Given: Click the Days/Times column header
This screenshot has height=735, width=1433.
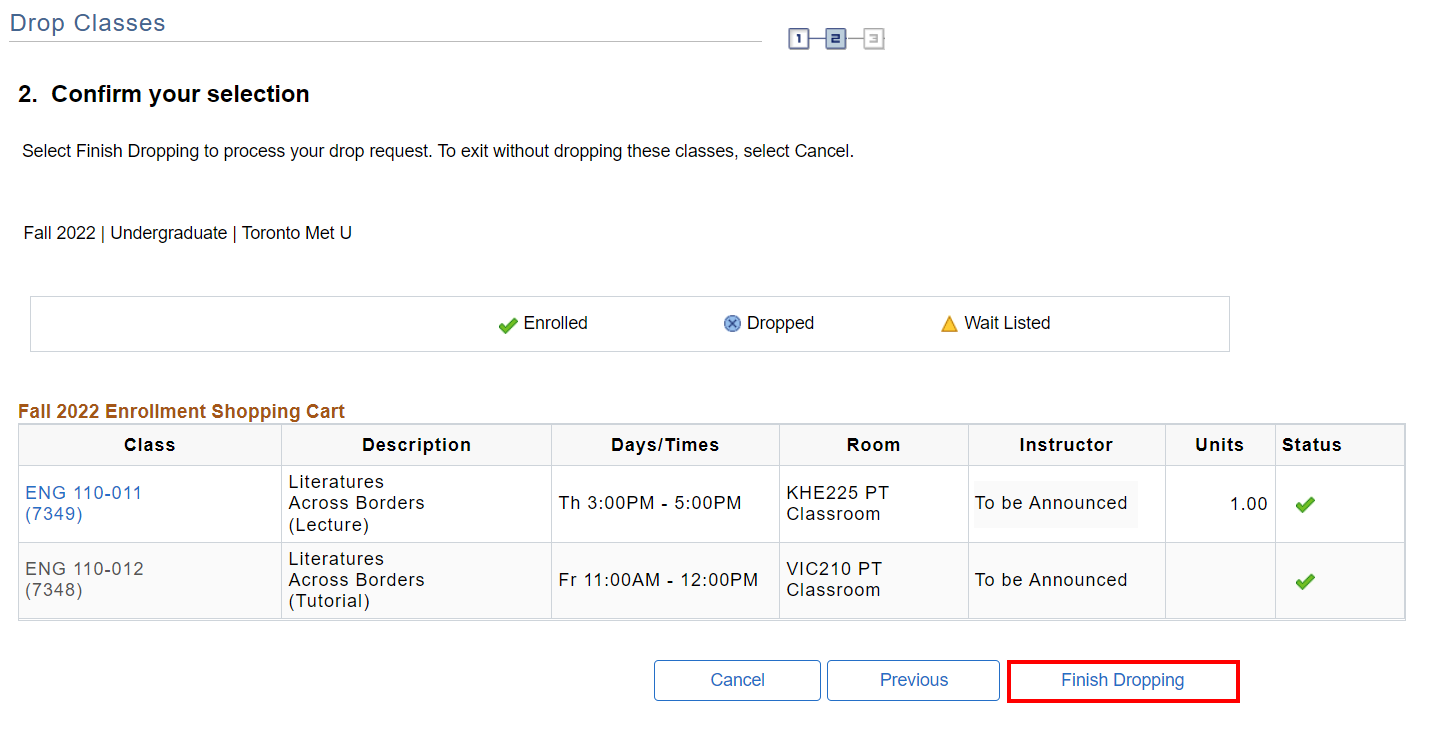Looking at the screenshot, I should tap(665, 445).
